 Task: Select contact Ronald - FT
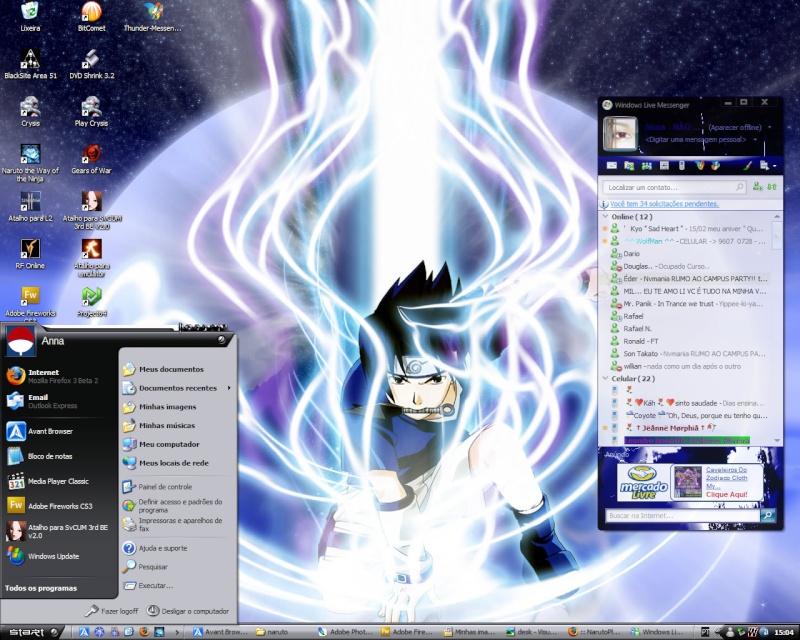(641, 341)
